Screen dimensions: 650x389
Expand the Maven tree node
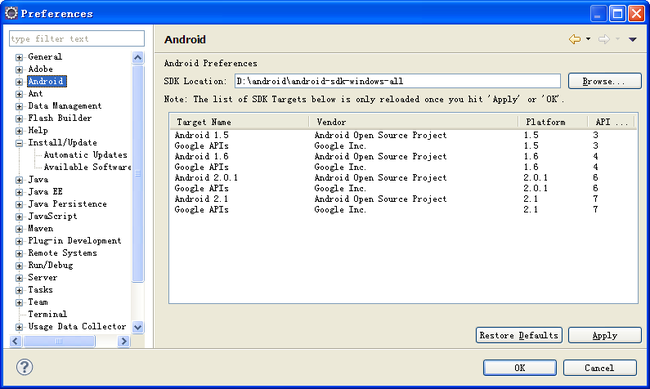19,229
